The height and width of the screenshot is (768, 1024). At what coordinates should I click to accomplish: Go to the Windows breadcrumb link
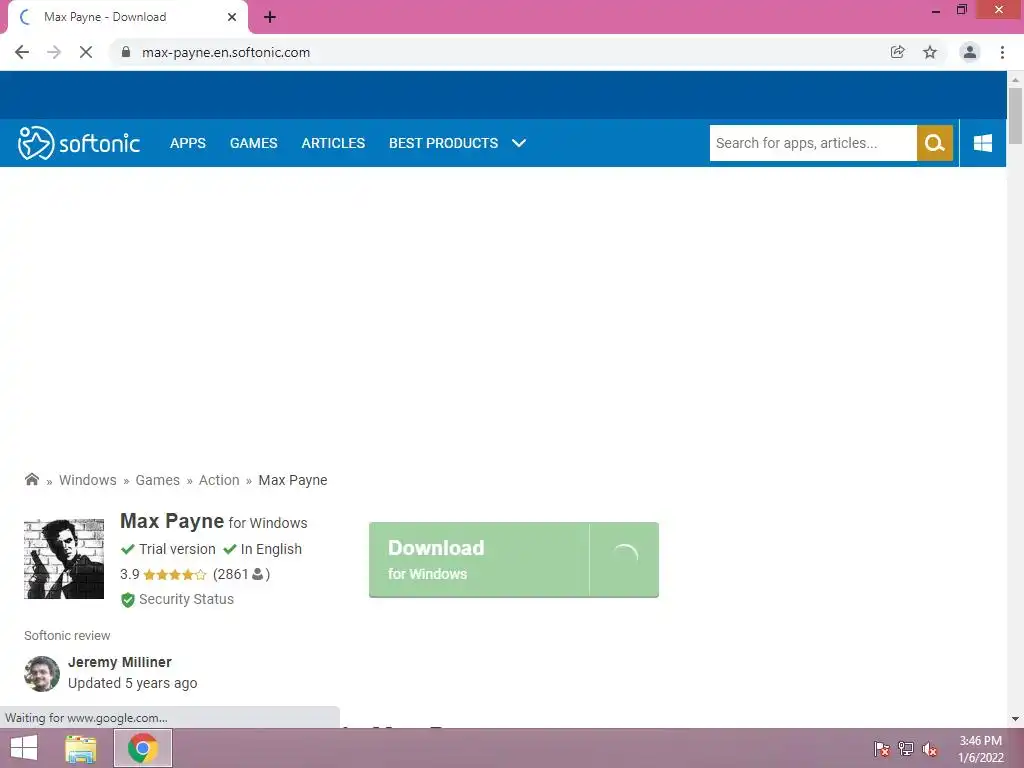(88, 480)
